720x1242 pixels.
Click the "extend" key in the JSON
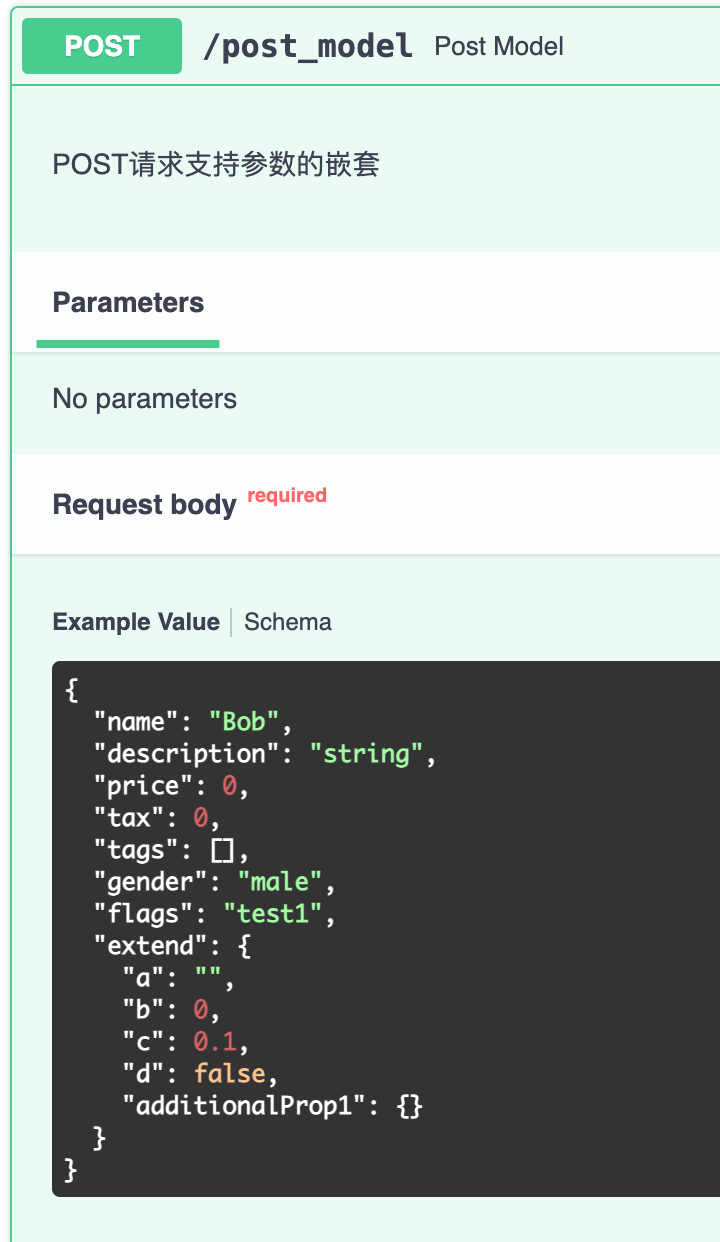pyautogui.click(x=144, y=946)
